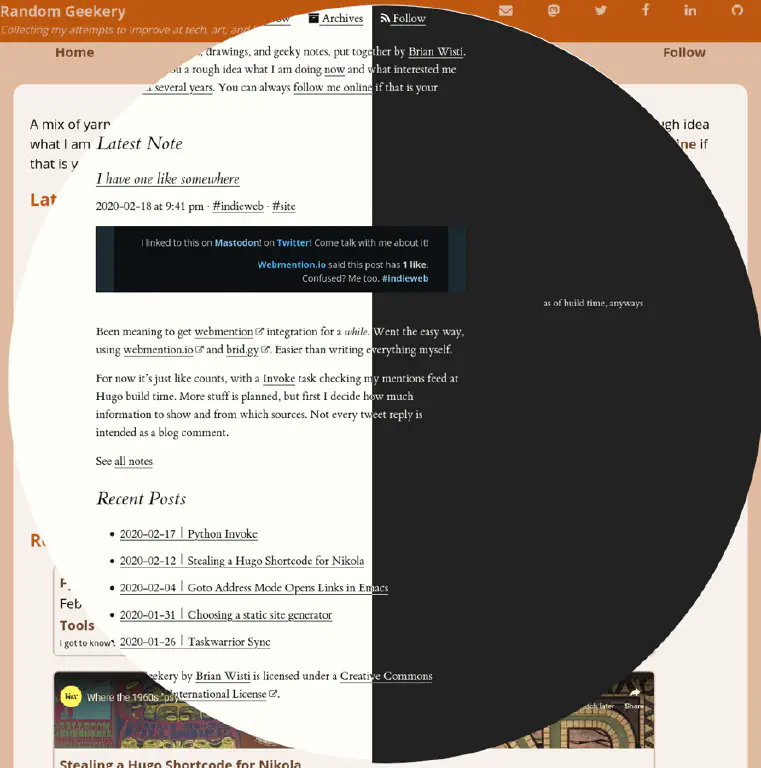The height and width of the screenshot is (768, 761).
Task: Click external-link icon after webmention.io
Action: tap(199, 350)
